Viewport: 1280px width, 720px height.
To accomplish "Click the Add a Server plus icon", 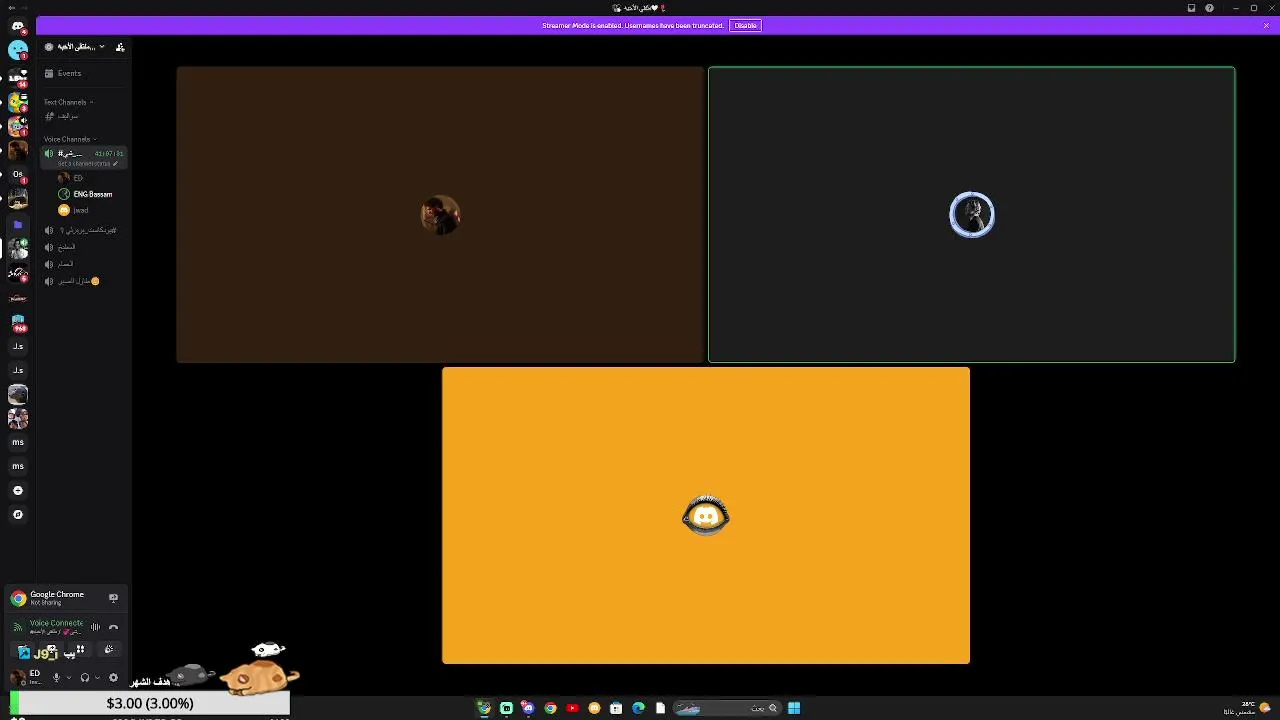I will point(18,491).
